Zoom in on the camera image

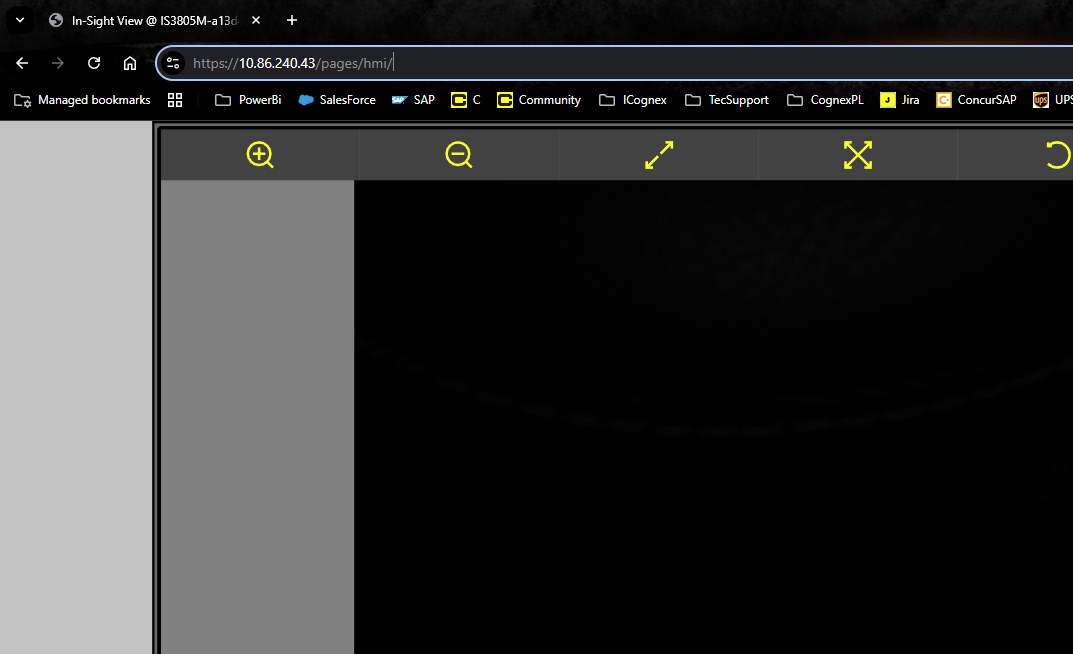pos(260,155)
